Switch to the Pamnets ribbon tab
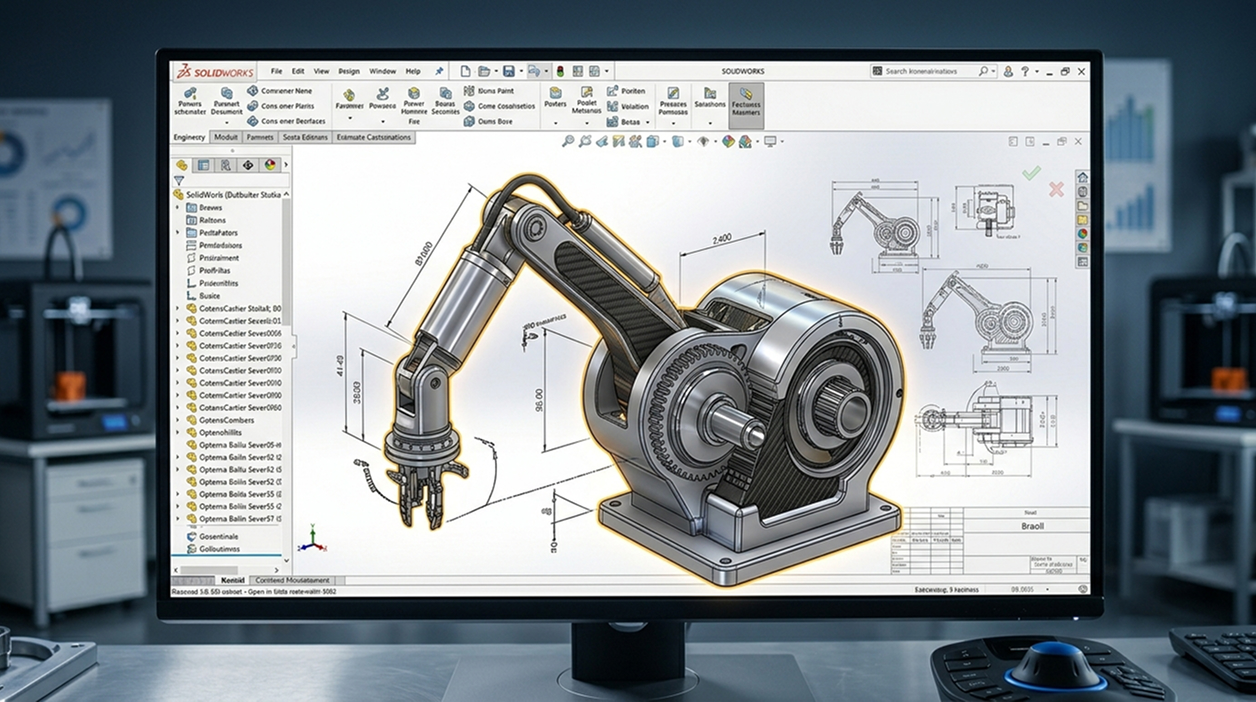Screen dimensions: 1256x702 coord(260,137)
